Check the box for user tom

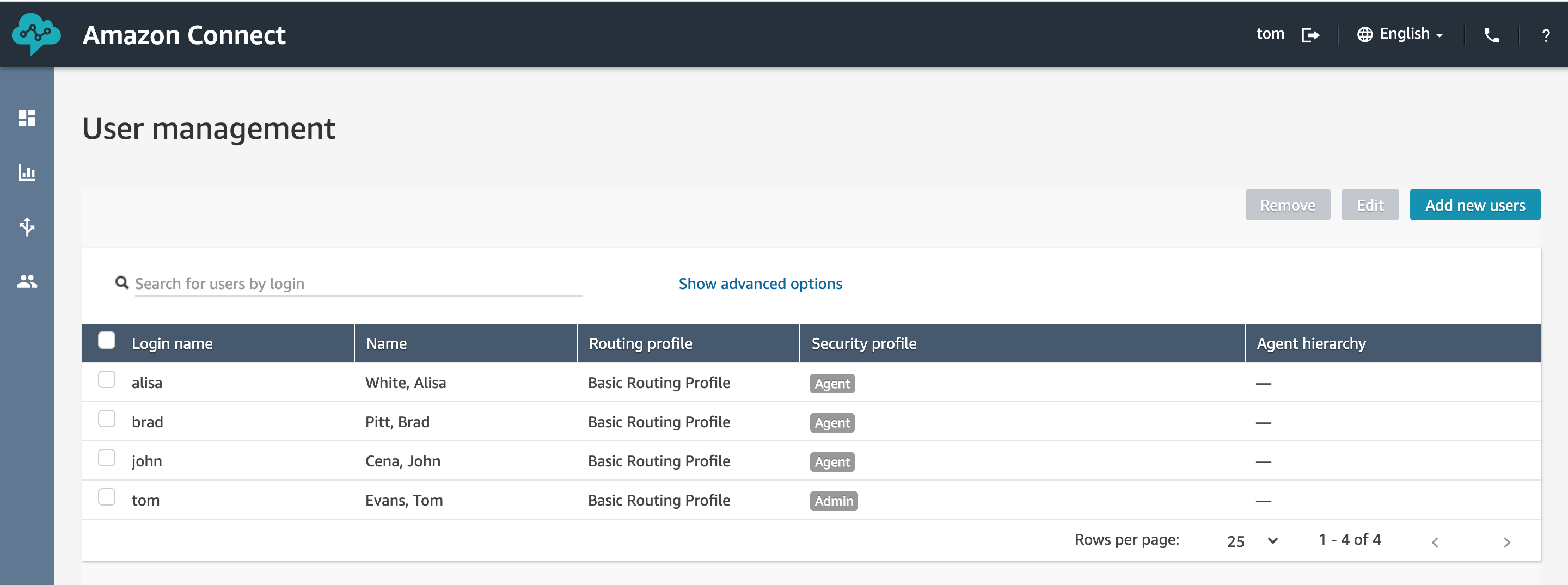click(107, 497)
